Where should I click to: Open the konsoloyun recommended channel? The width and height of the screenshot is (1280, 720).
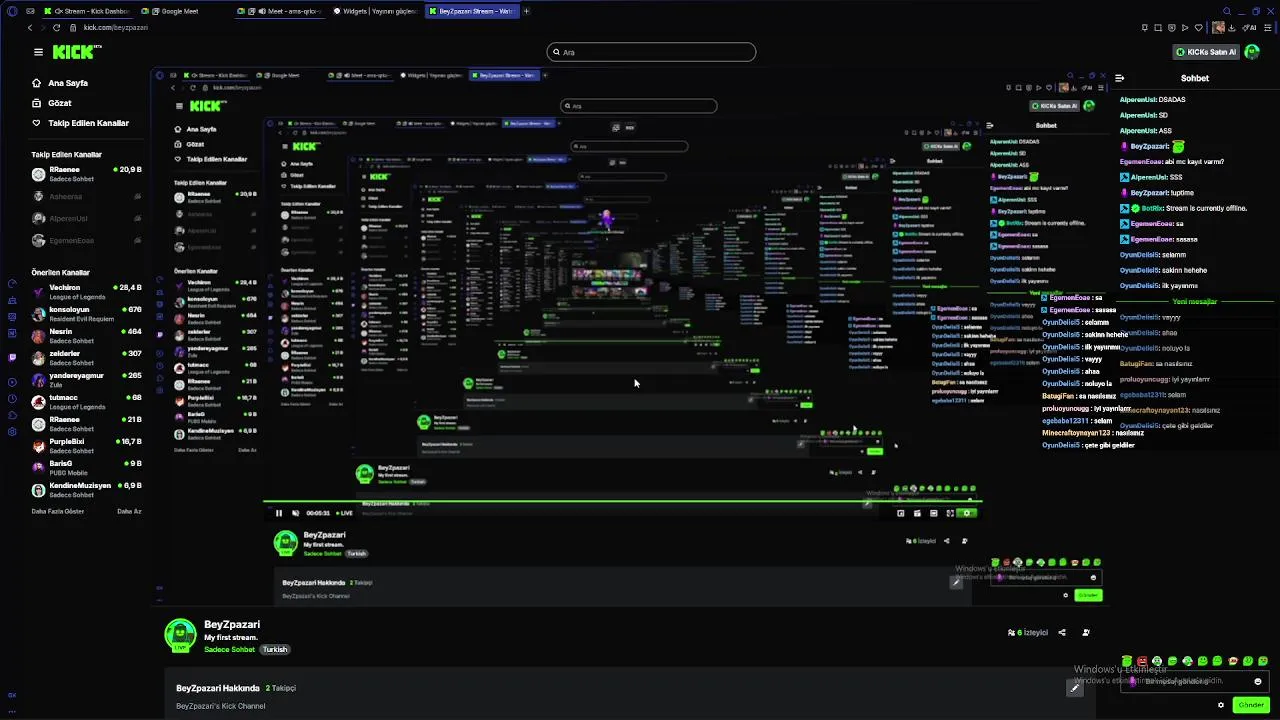[x=88, y=313]
